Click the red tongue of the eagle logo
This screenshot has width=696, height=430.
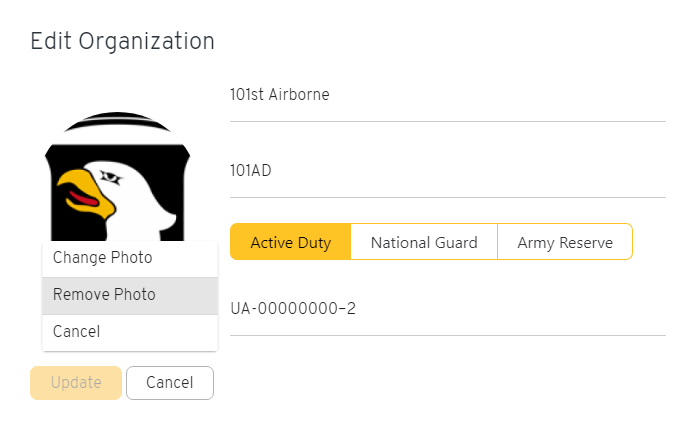pos(83,198)
